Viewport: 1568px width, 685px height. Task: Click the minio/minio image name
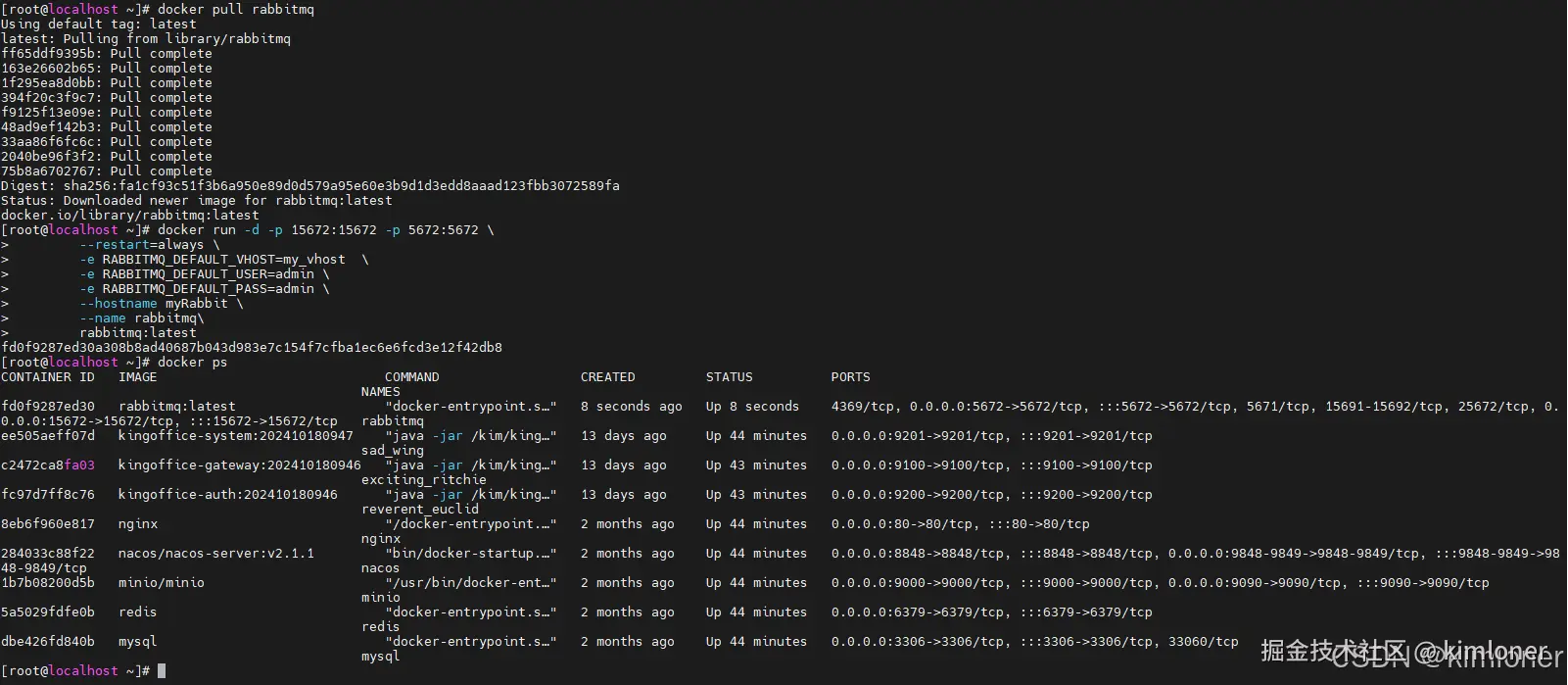tap(161, 583)
